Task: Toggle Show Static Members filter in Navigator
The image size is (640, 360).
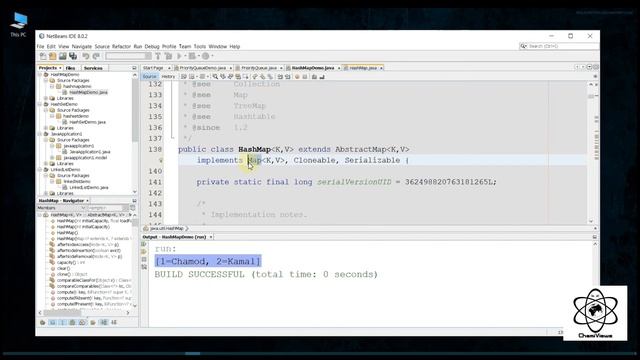Action: tap(62, 322)
